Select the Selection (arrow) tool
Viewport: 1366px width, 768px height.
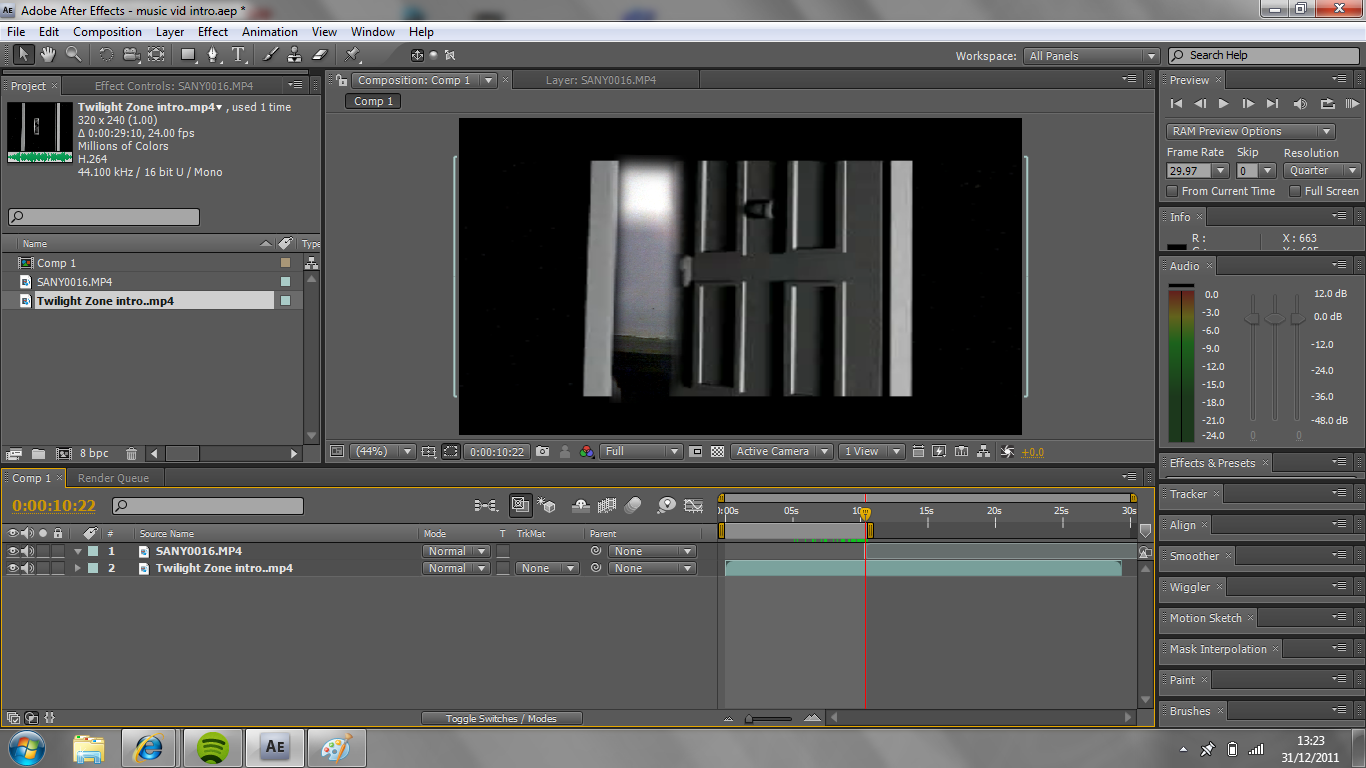[23, 54]
